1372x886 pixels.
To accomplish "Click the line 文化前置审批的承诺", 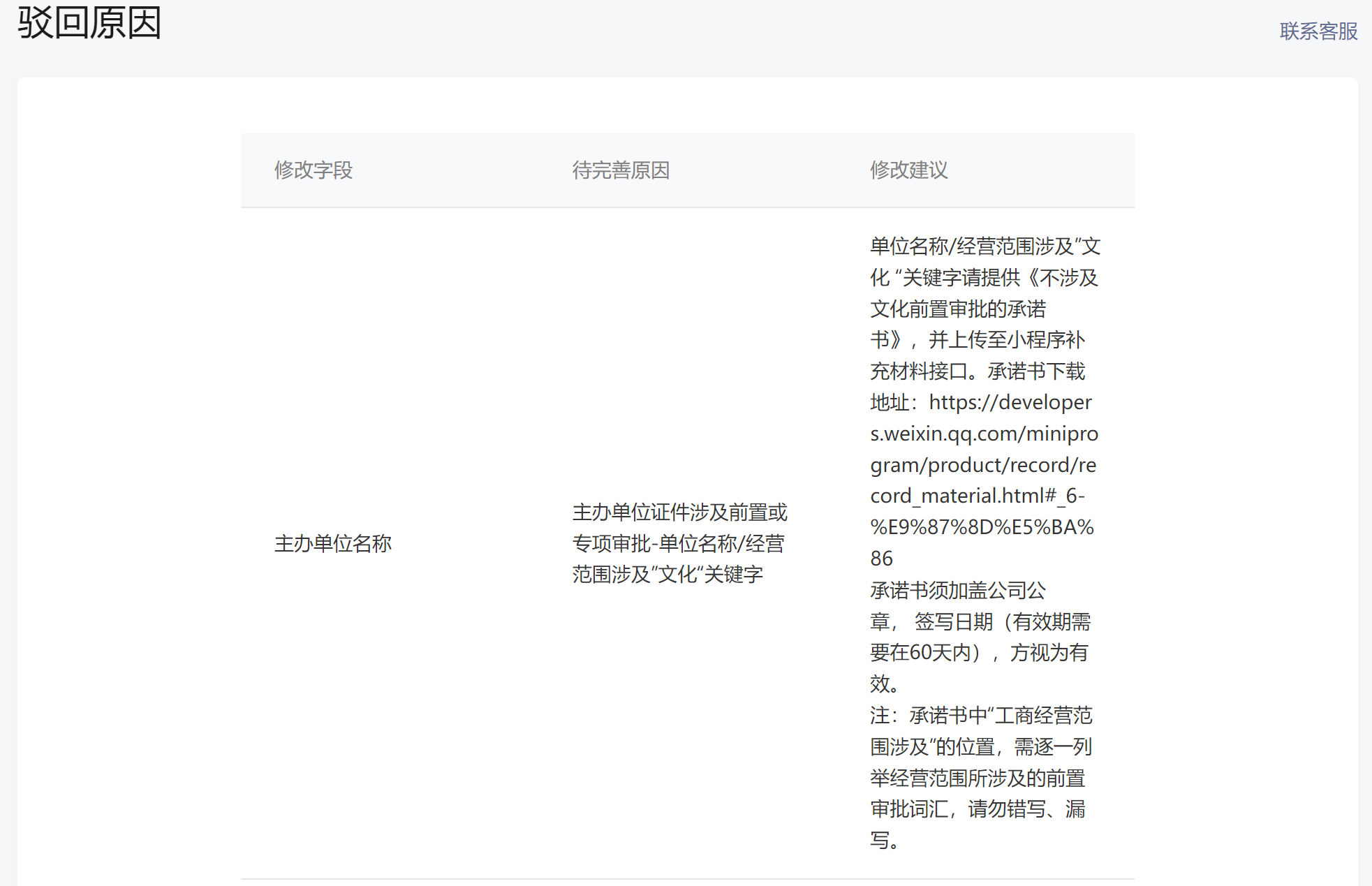I will 957,309.
